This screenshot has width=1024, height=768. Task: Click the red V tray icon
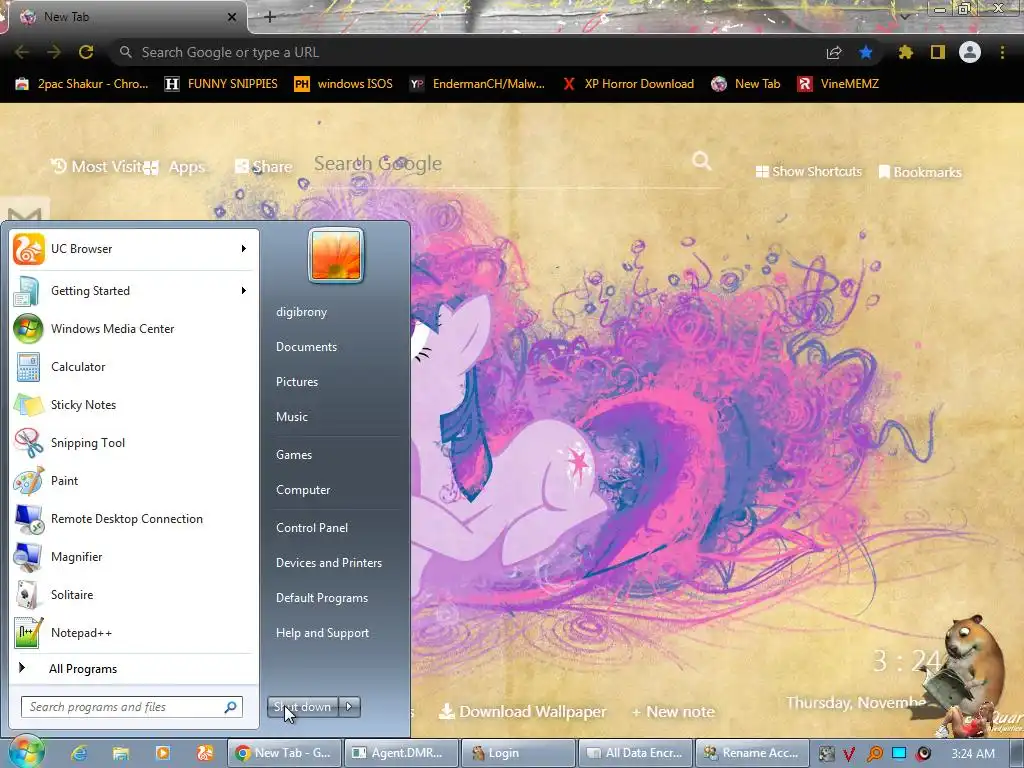(849, 754)
